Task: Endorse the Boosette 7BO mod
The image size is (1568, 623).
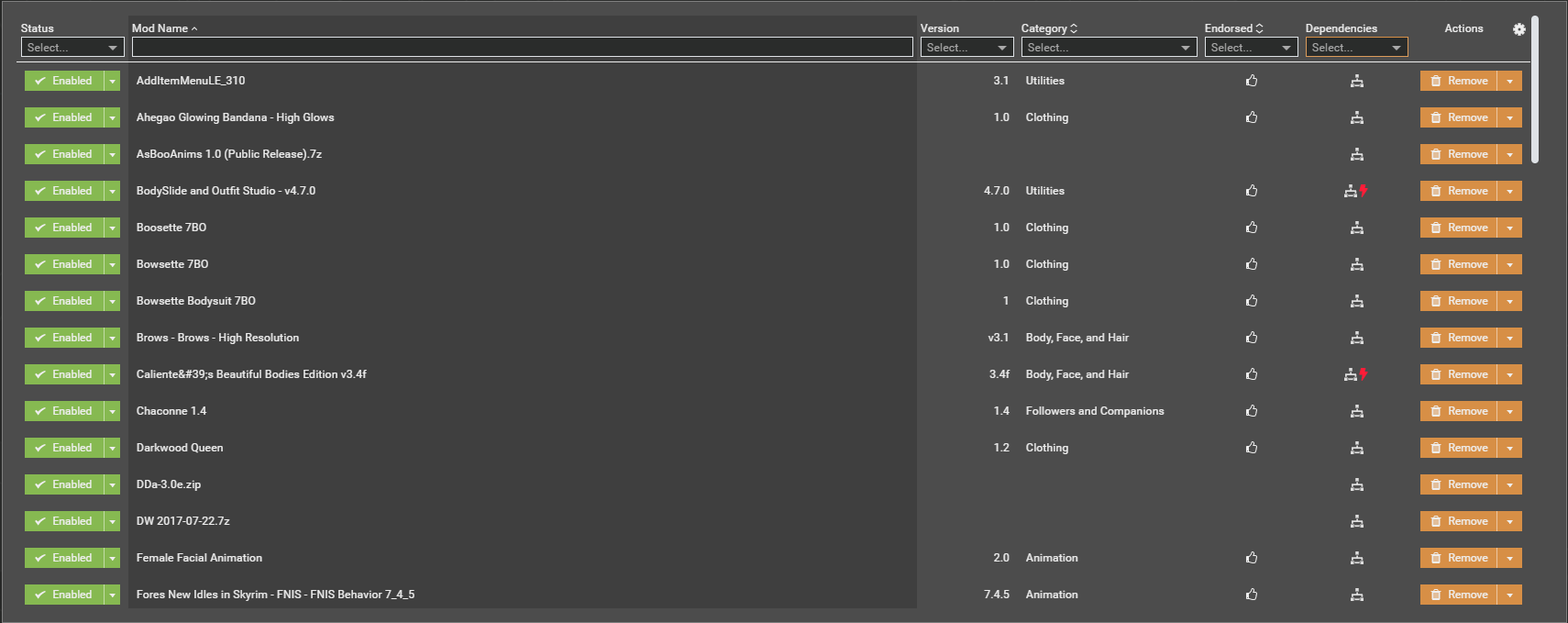Action: pyautogui.click(x=1252, y=228)
